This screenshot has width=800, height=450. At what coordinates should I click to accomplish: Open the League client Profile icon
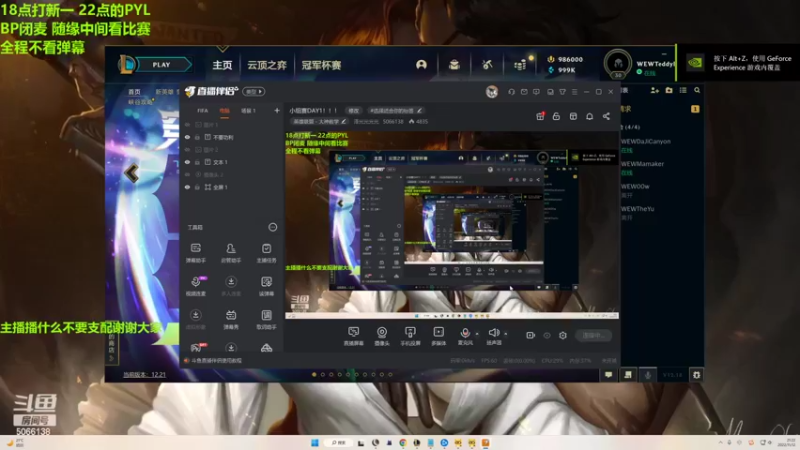[x=421, y=65]
